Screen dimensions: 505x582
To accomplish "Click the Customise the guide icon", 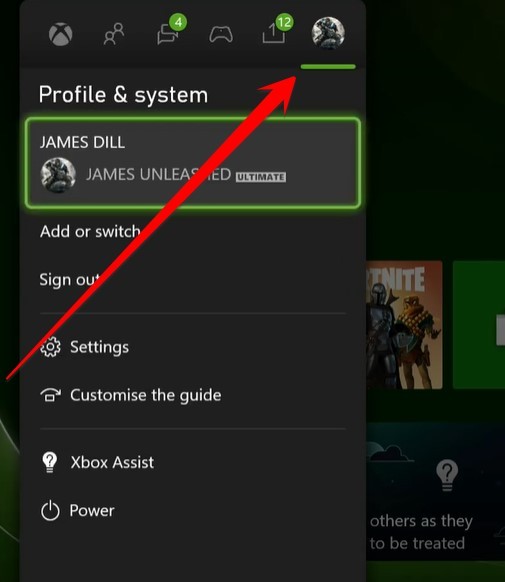I will point(50,395).
